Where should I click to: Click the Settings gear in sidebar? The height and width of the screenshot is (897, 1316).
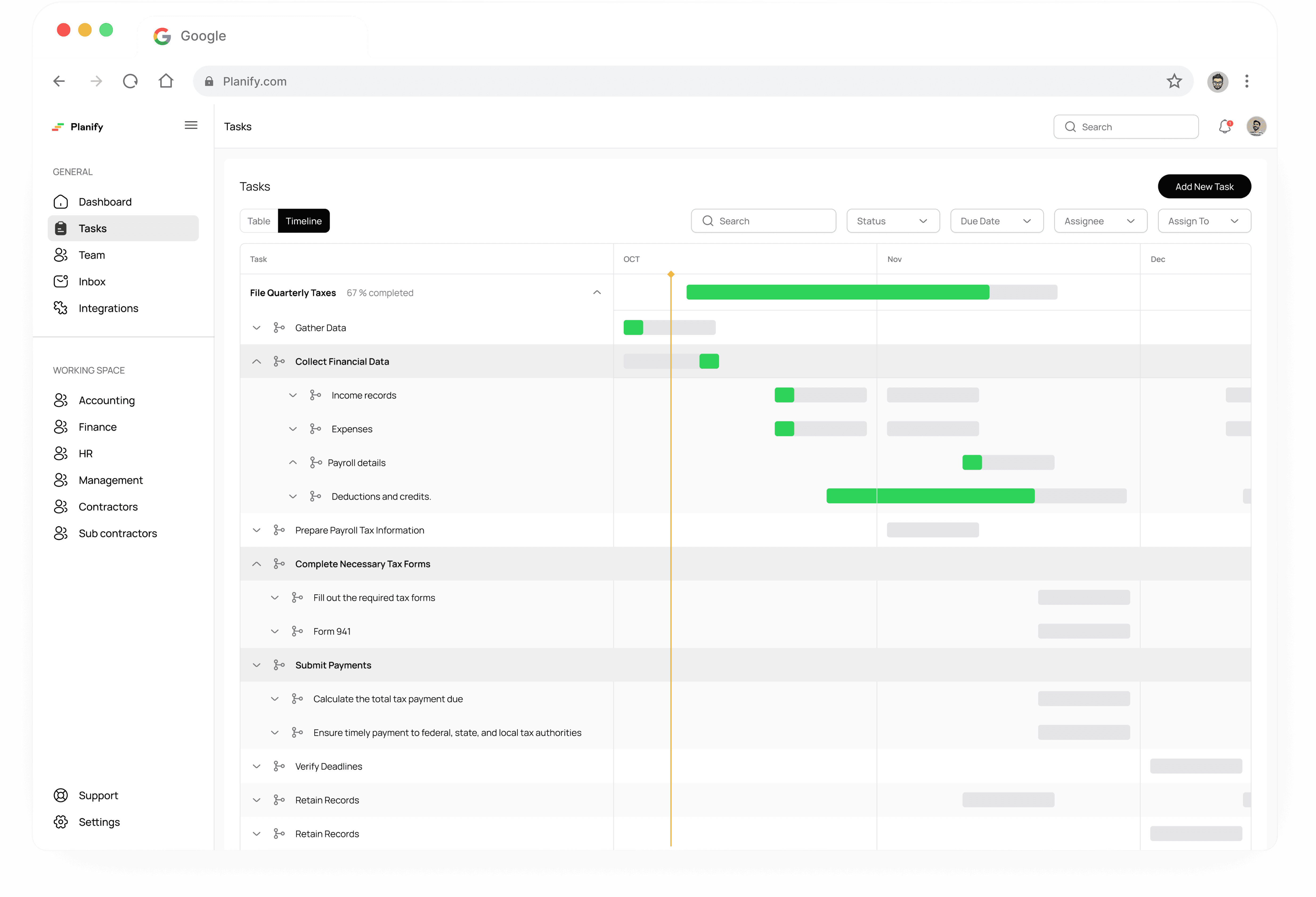(x=60, y=822)
